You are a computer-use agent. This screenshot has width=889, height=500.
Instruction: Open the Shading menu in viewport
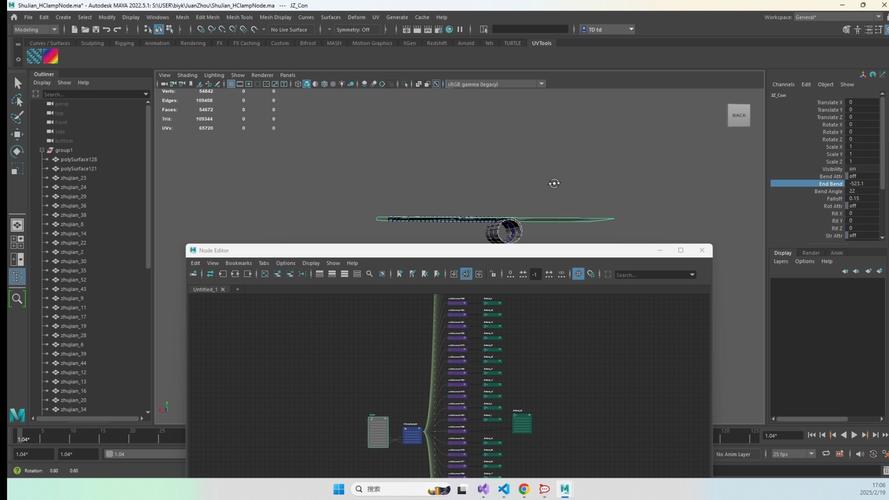click(187, 75)
